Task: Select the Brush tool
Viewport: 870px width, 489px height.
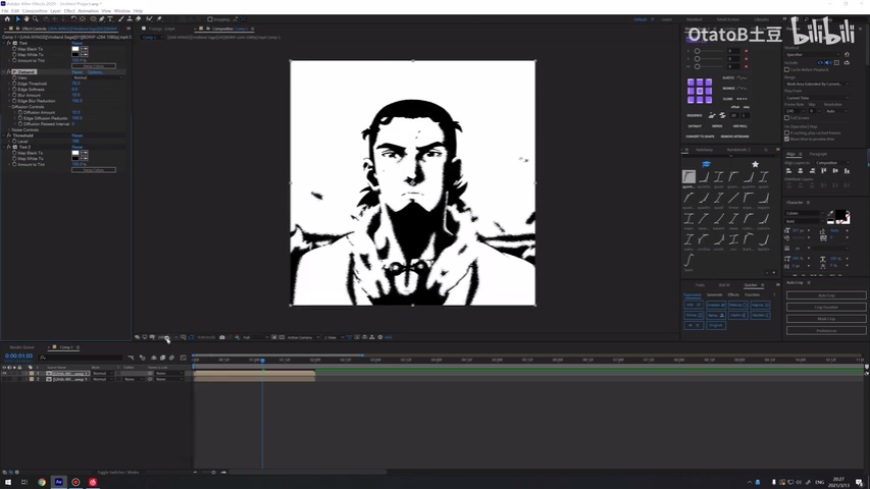Action: (120, 19)
